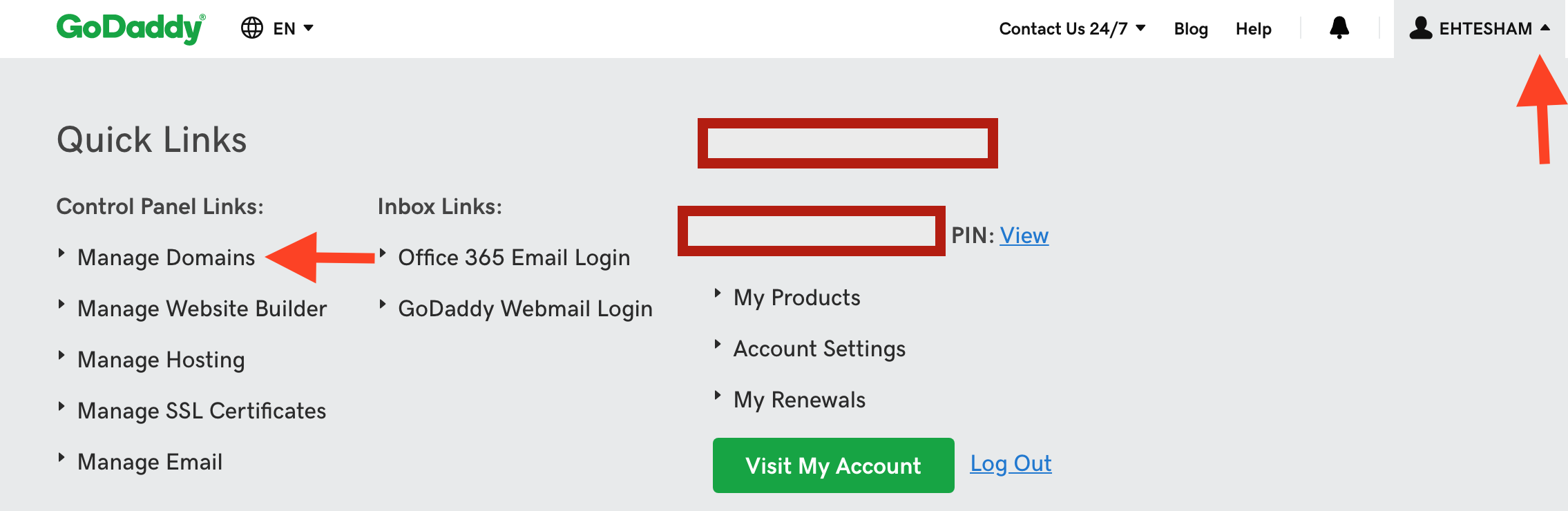Expand the Contact Us 24/7 menu
Viewport: 1568px width, 511px height.
[x=1072, y=28]
